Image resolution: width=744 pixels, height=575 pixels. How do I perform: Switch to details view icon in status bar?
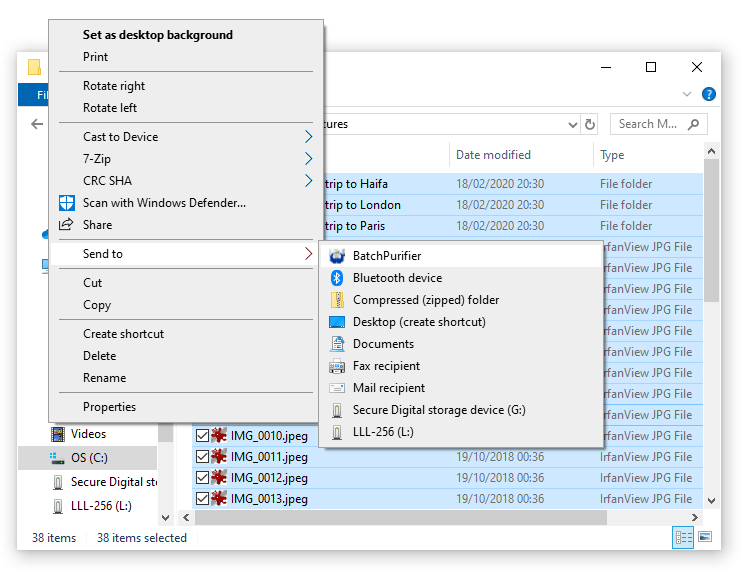point(683,538)
